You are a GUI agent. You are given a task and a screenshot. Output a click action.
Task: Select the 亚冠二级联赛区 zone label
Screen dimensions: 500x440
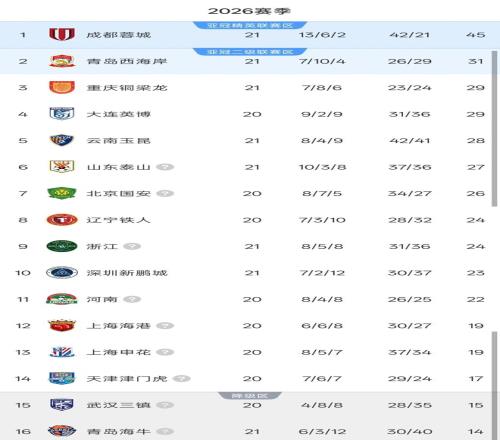point(250,52)
